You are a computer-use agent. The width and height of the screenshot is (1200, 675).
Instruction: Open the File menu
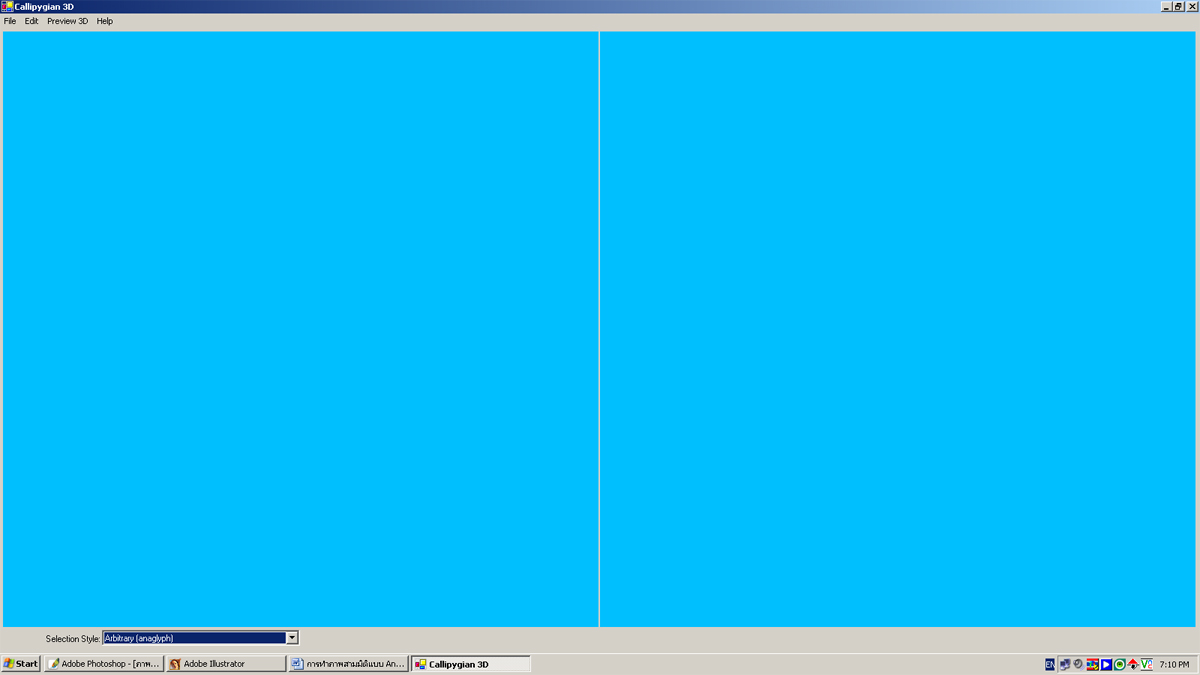pos(10,21)
